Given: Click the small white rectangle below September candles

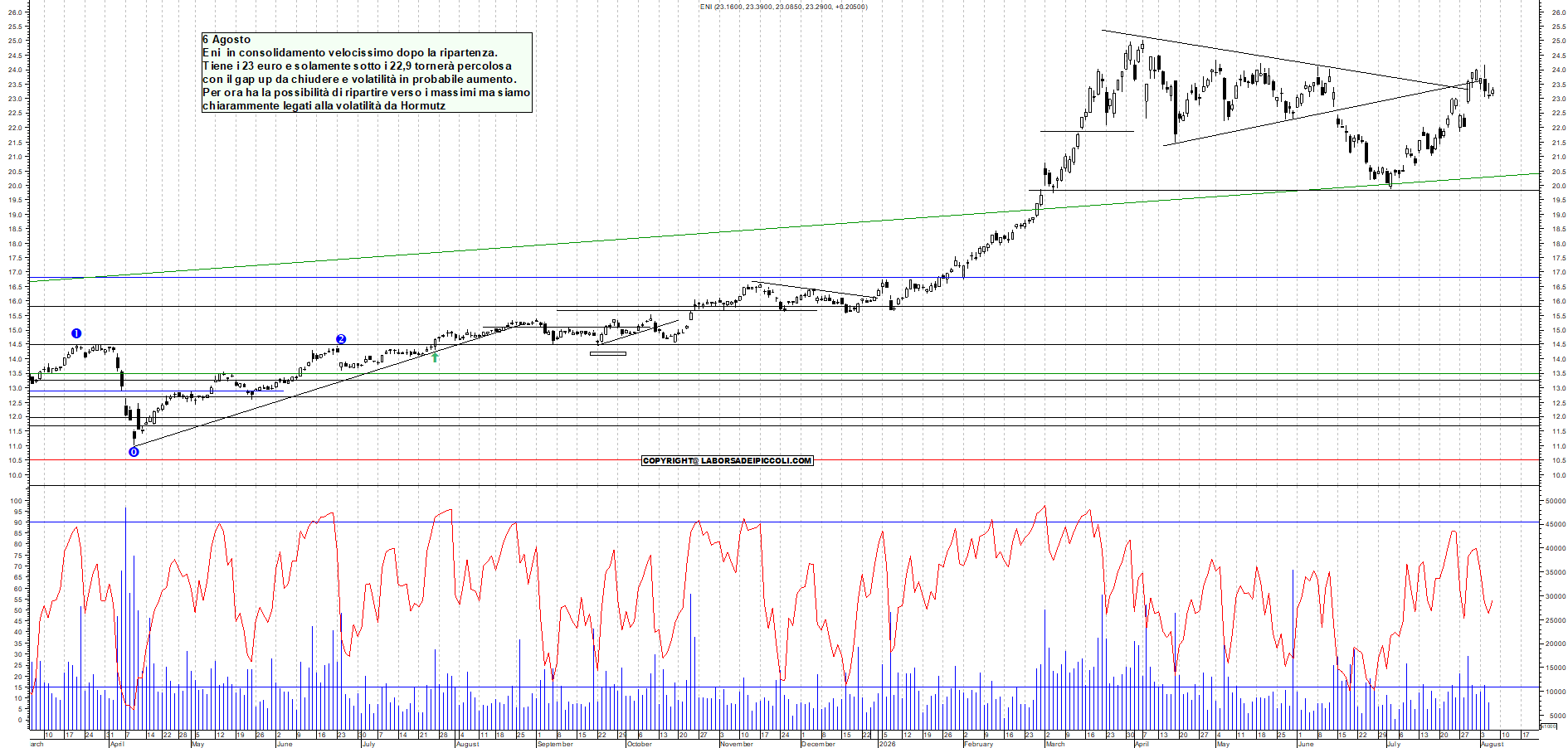Looking at the screenshot, I should [x=608, y=353].
